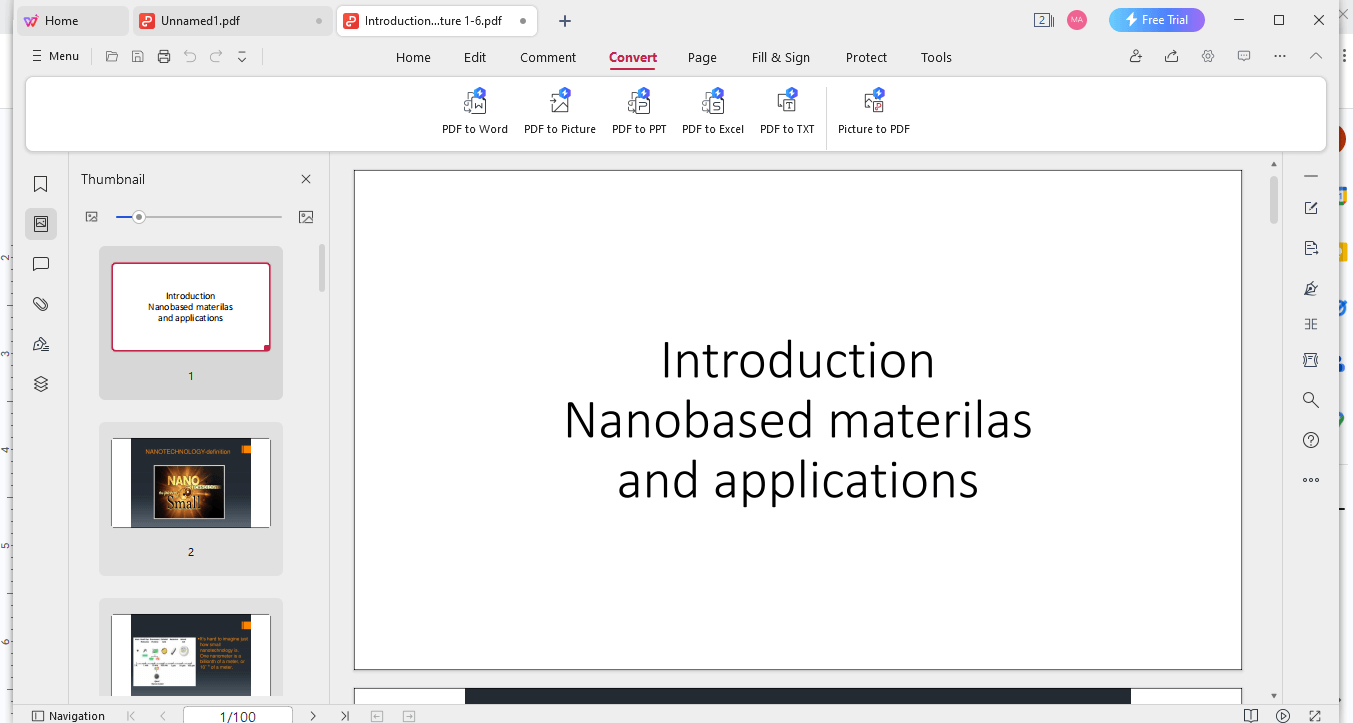The image size is (1353, 723).
Task: Convert the document using PDF to Word
Action: point(474,110)
